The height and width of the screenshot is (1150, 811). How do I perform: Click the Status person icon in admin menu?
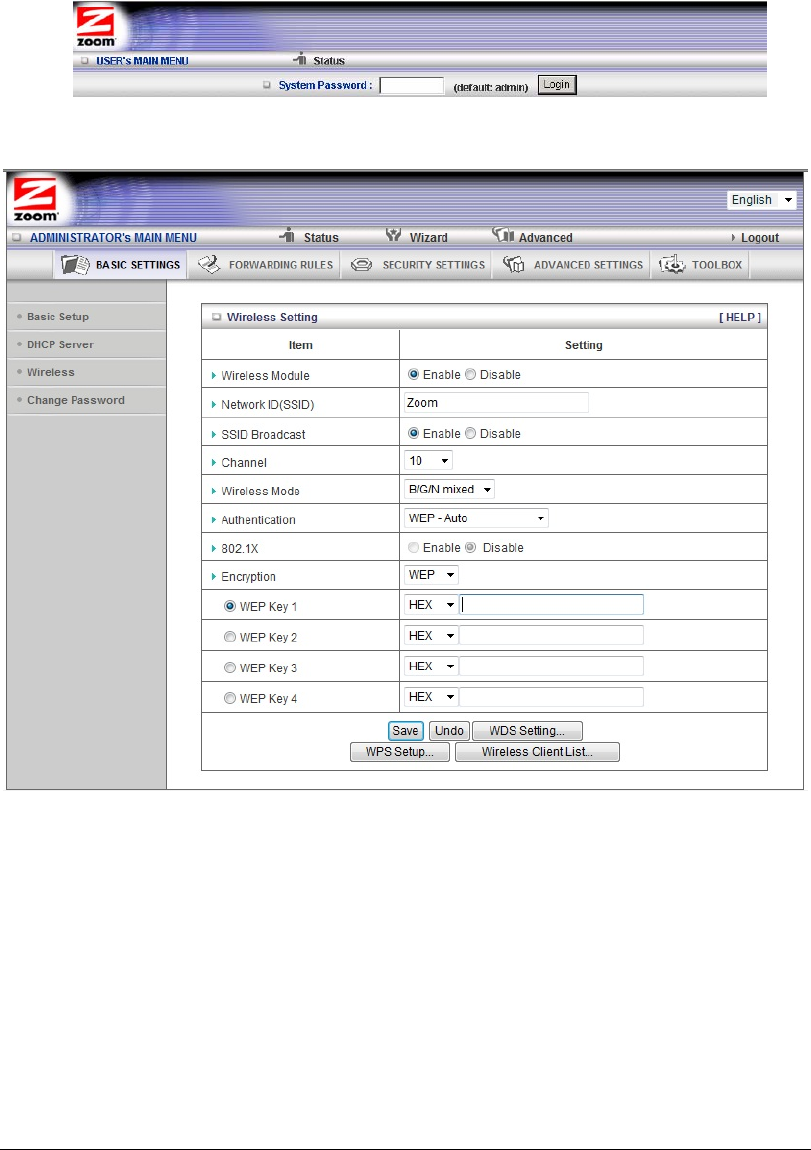tap(287, 235)
